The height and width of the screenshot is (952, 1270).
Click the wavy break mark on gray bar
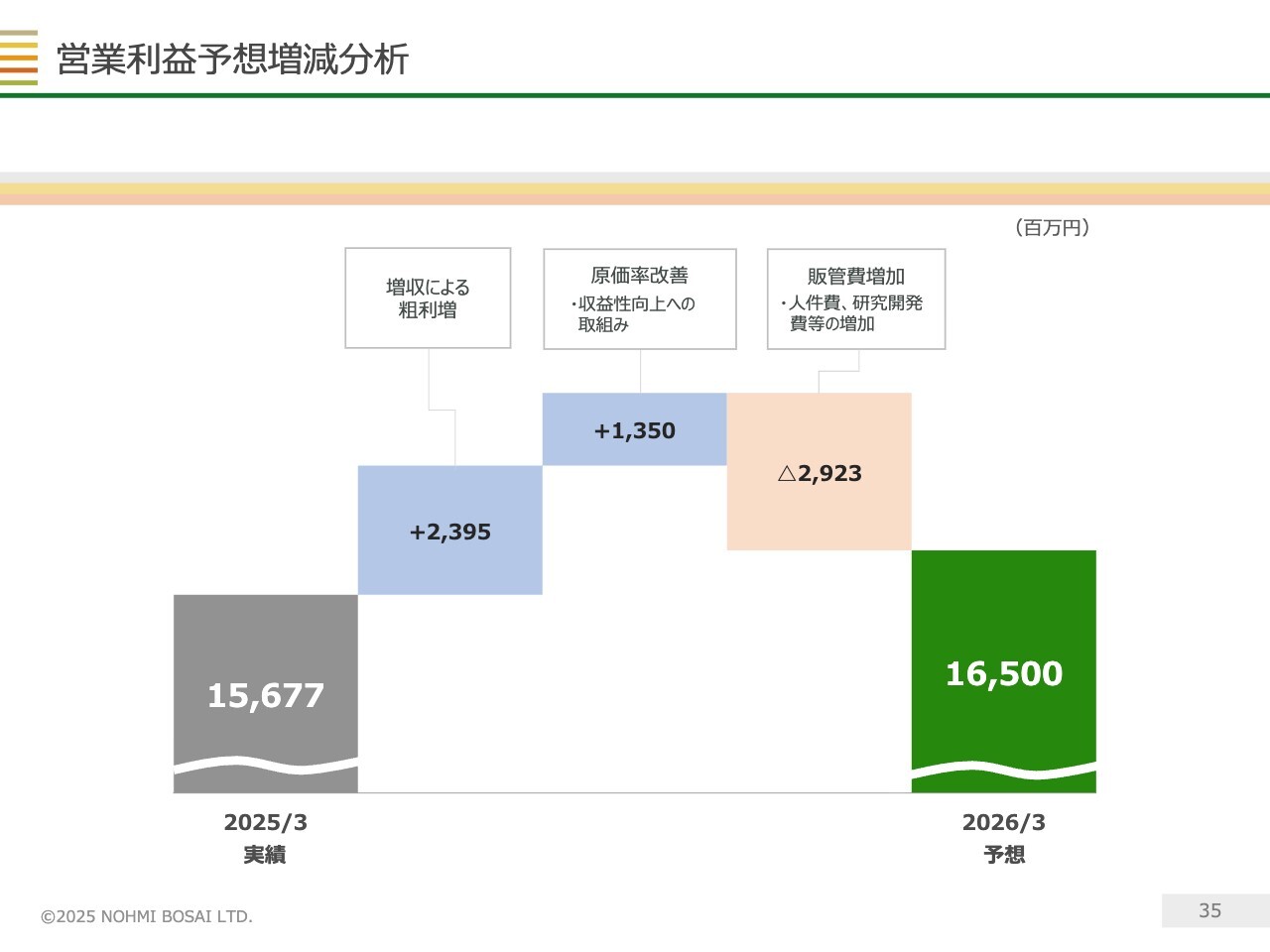265,766
